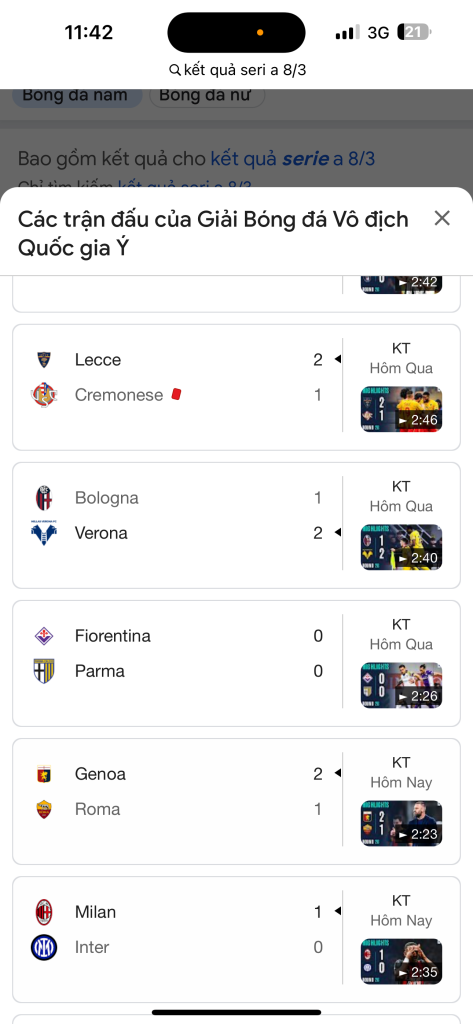
Task: Open the search bar showing "kết quả seri a 8/3"
Action: (237, 70)
